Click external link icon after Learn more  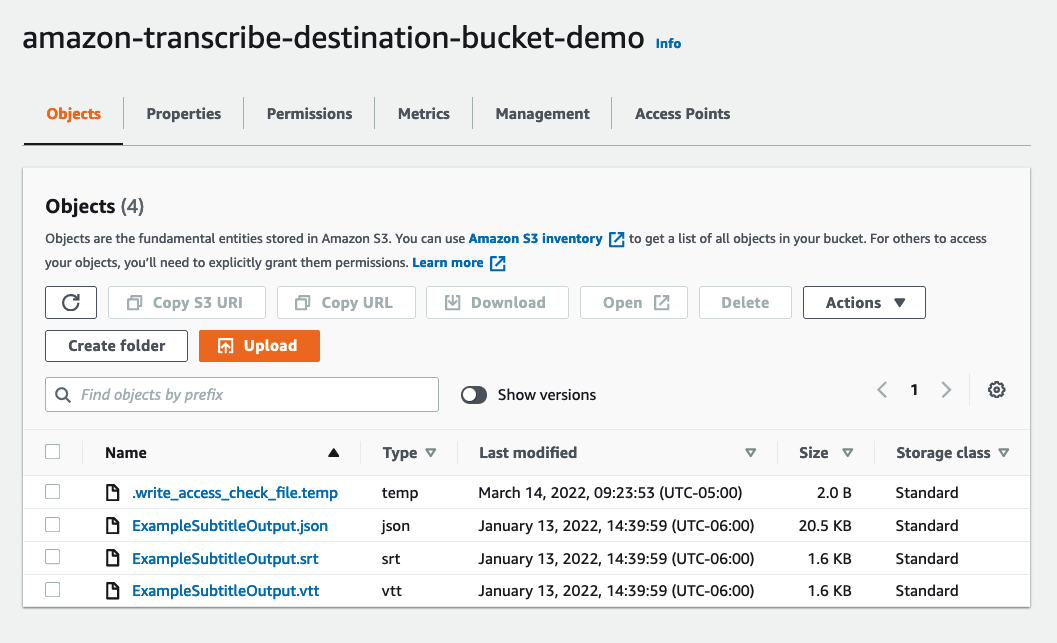pos(497,264)
